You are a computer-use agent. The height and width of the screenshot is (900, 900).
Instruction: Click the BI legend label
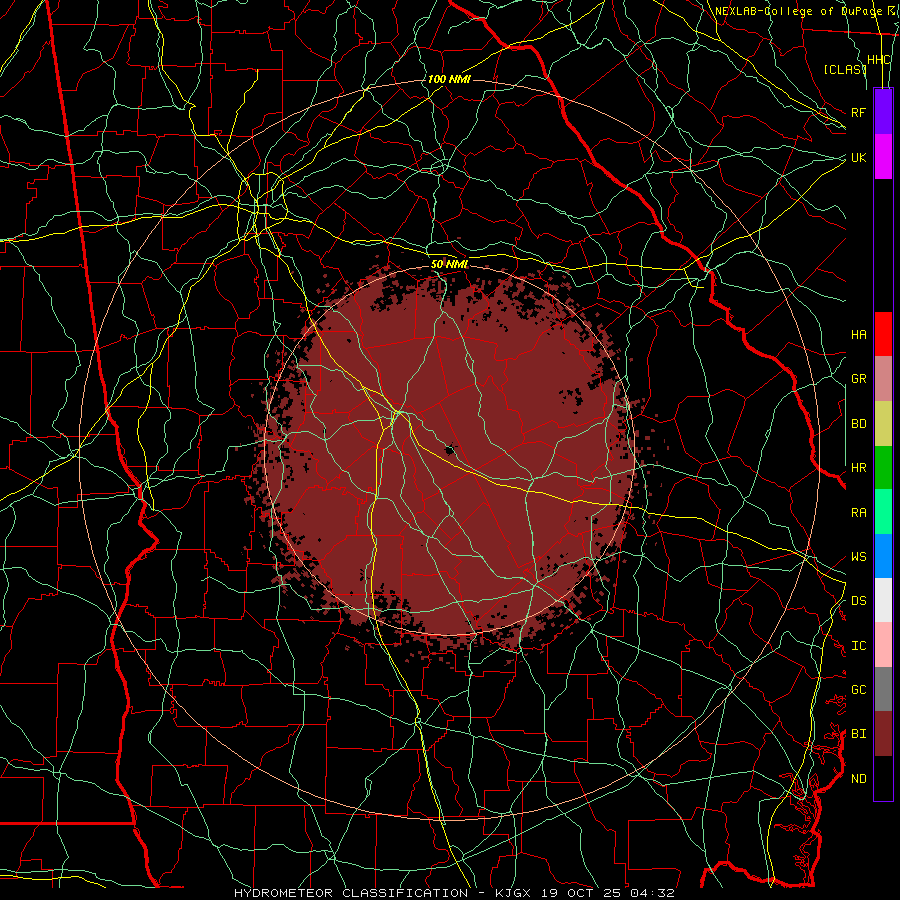coord(858,734)
